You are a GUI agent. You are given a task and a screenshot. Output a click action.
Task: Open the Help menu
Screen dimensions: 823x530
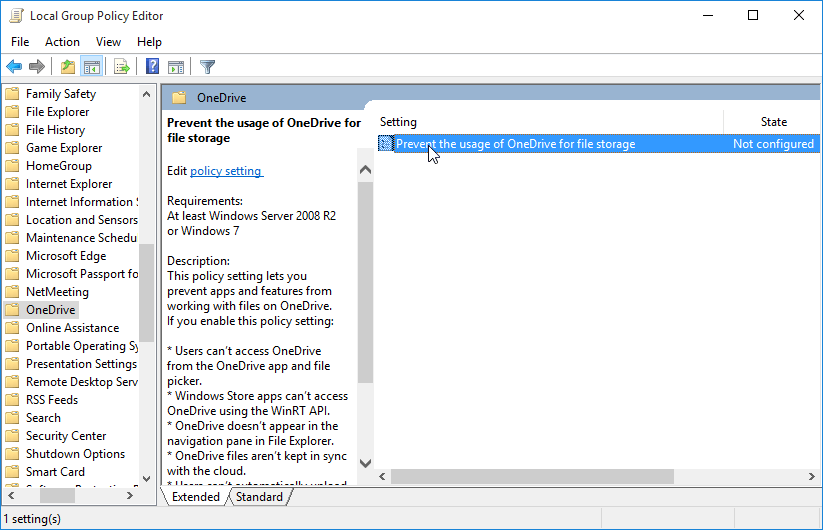point(149,42)
